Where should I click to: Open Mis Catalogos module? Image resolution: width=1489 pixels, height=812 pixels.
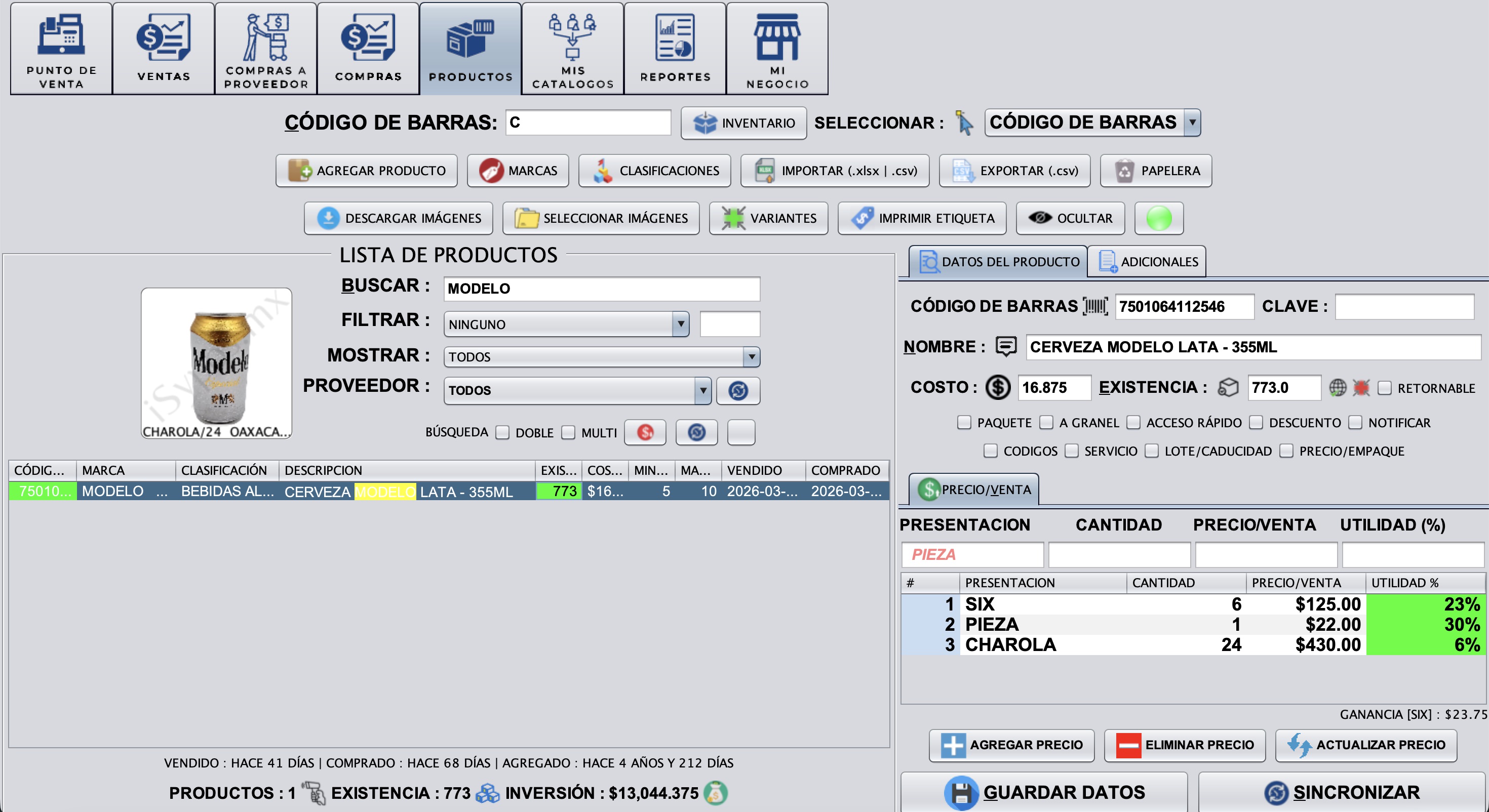[x=572, y=49]
